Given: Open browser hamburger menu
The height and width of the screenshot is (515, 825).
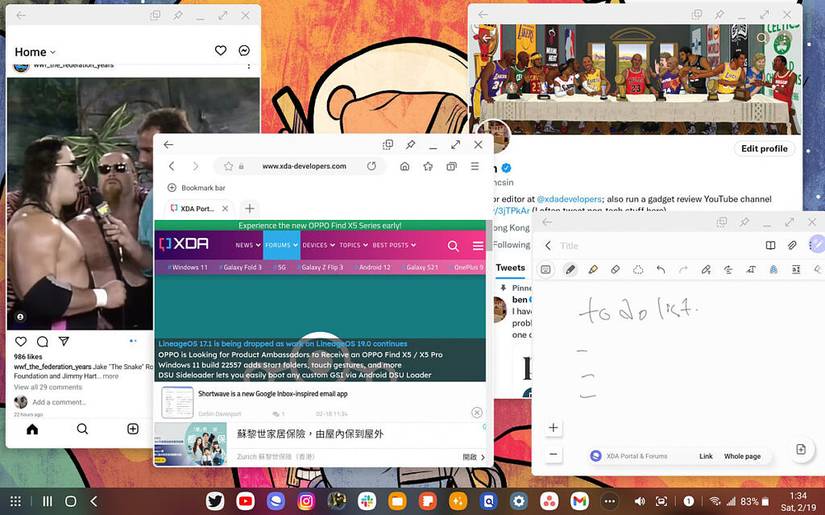Looking at the screenshot, I should (475, 166).
